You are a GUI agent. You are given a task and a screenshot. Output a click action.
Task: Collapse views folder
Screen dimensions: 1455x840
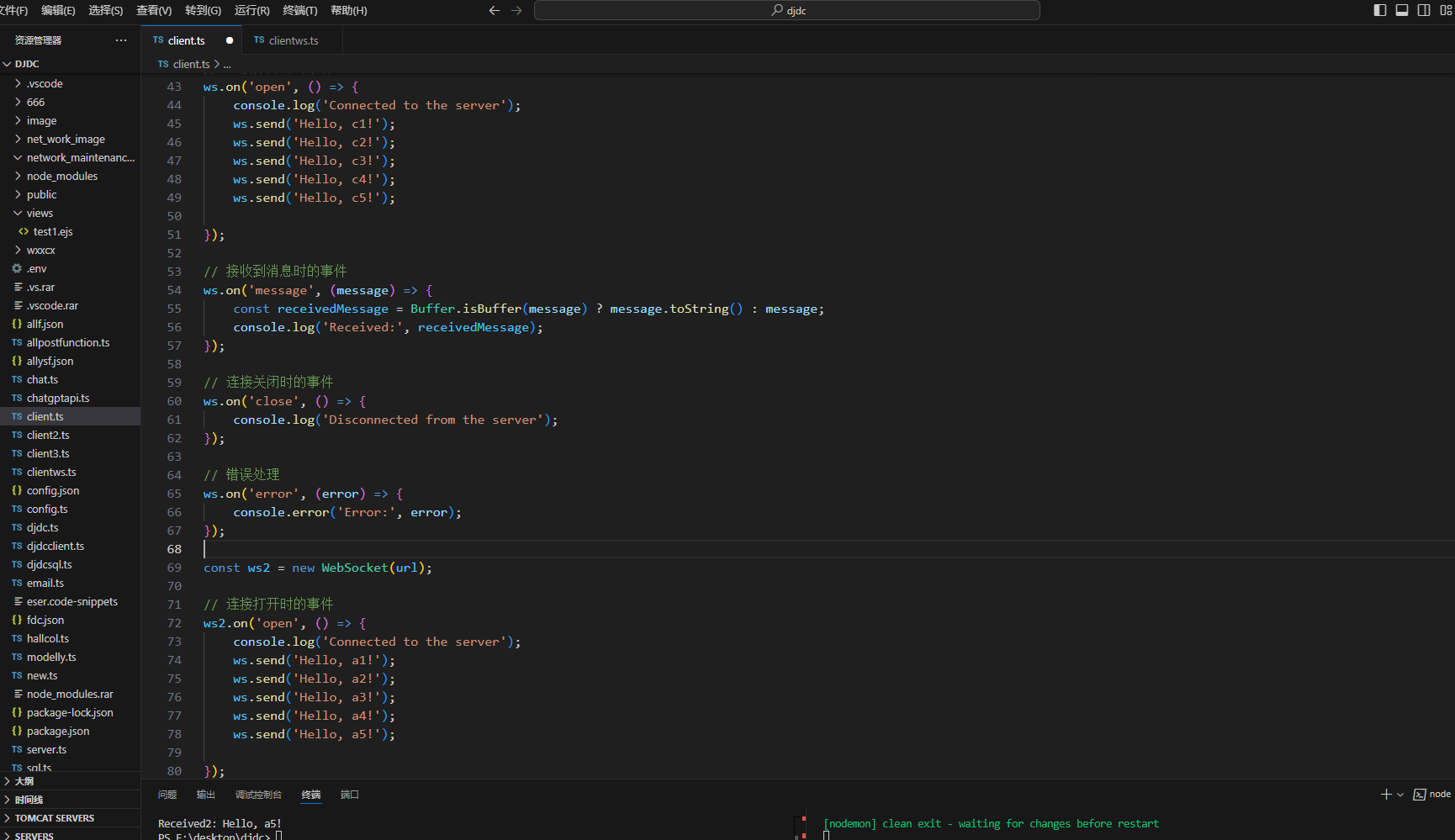[x=70, y=213]
